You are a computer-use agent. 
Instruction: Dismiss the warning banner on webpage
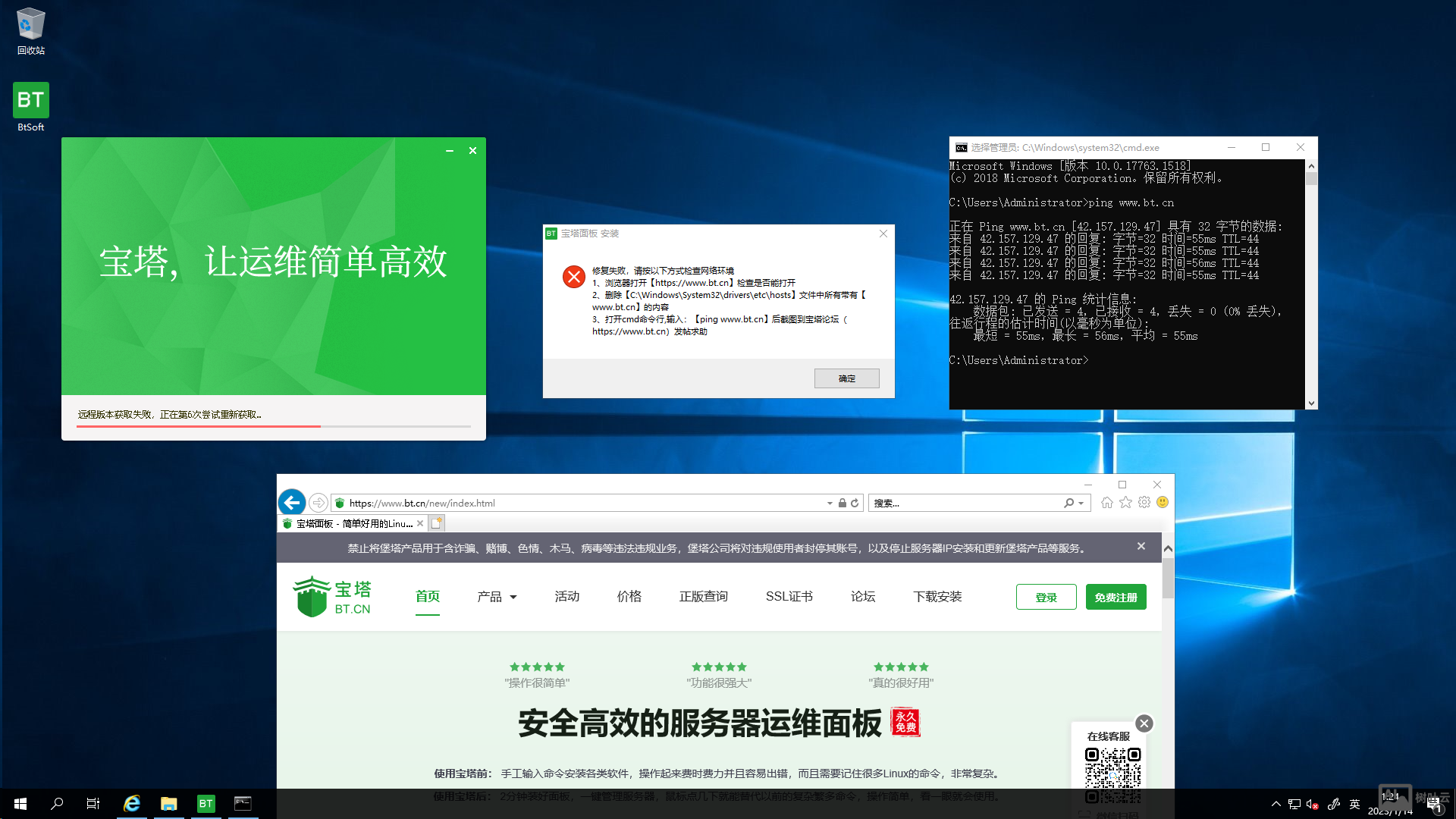click(1141, 547)
